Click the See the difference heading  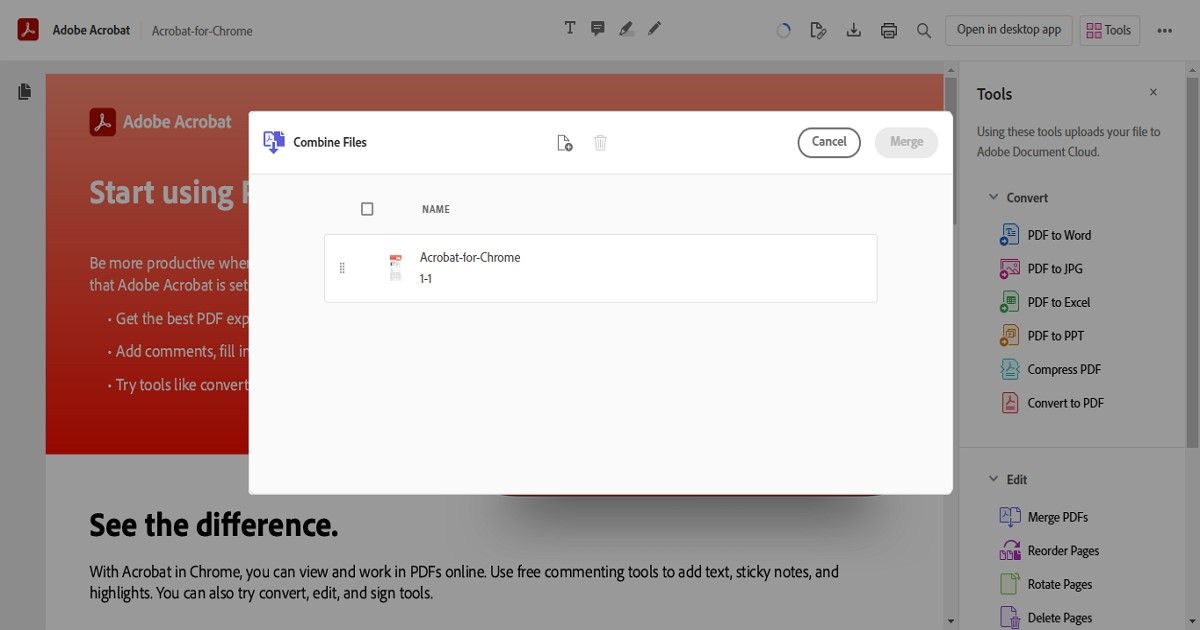[x=214, y=524]
